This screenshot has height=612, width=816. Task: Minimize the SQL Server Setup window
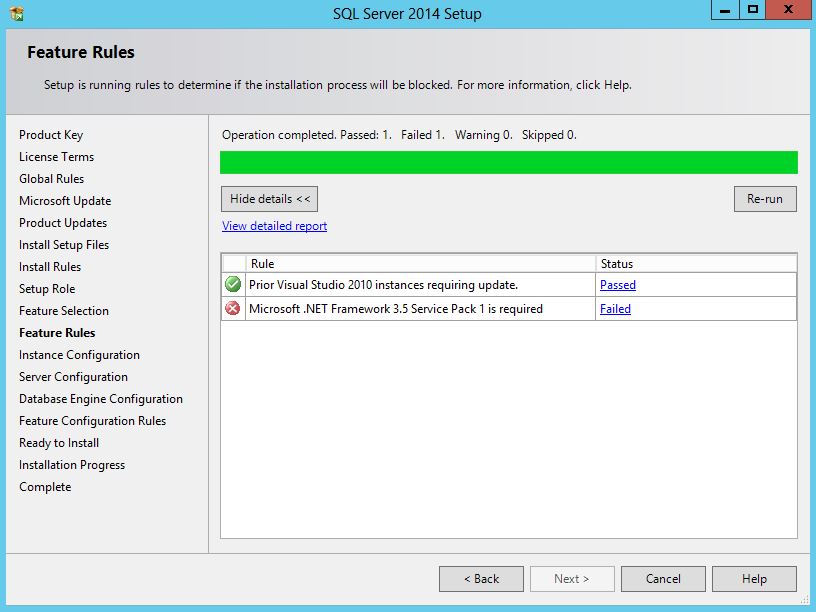click(x=726, y=10)
